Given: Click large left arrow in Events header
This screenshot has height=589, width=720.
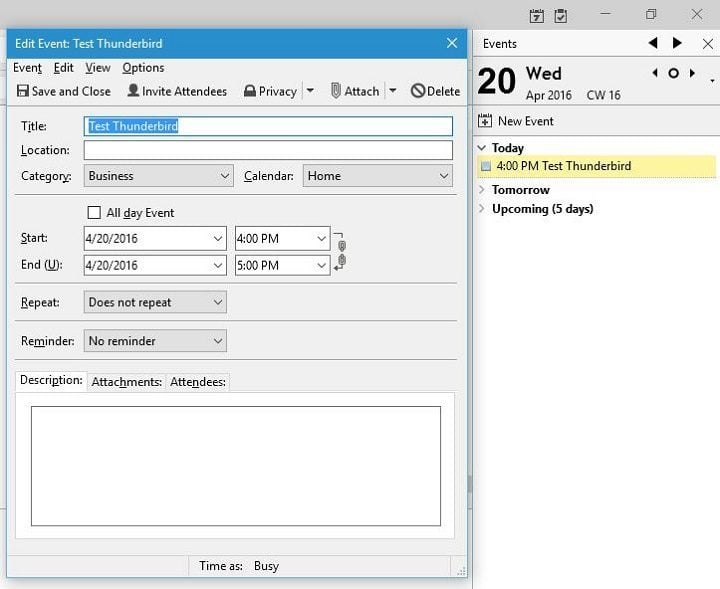Looking at the screenshot, I should click(x=653, y=43).
